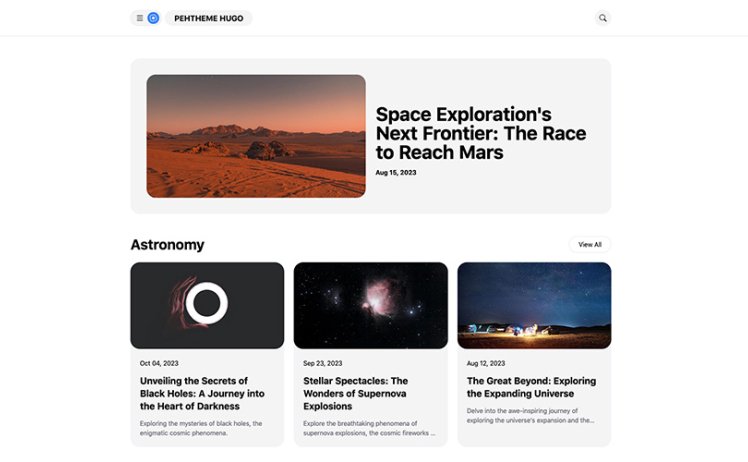
Task: Click the Aug 15, 2023 featured date
Action: click(x=396, y=173)
